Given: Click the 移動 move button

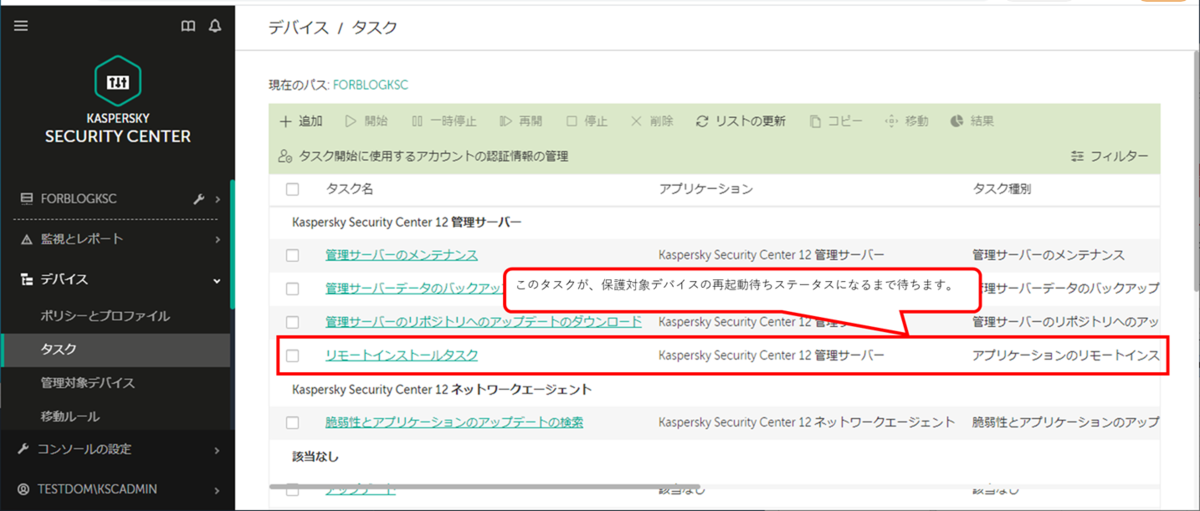Looking at the screenshot, I should (x=907, y=121).
